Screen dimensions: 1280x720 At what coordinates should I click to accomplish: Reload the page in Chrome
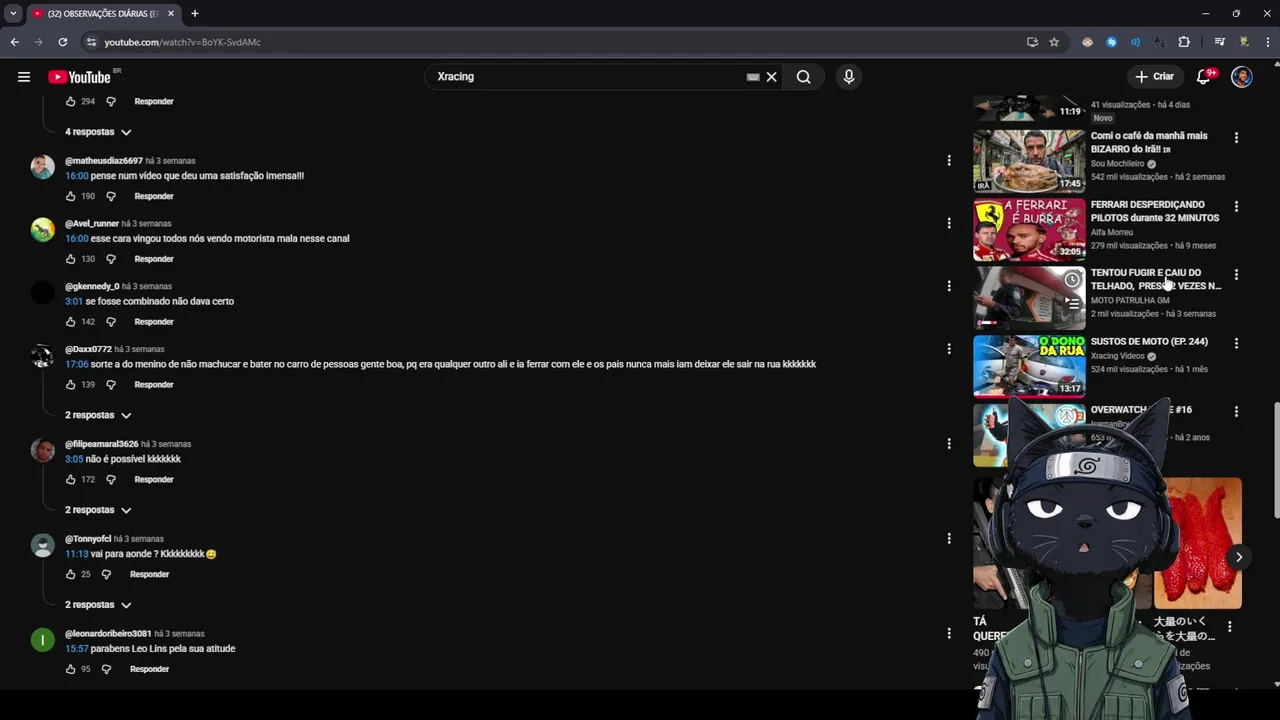(63, 42)
